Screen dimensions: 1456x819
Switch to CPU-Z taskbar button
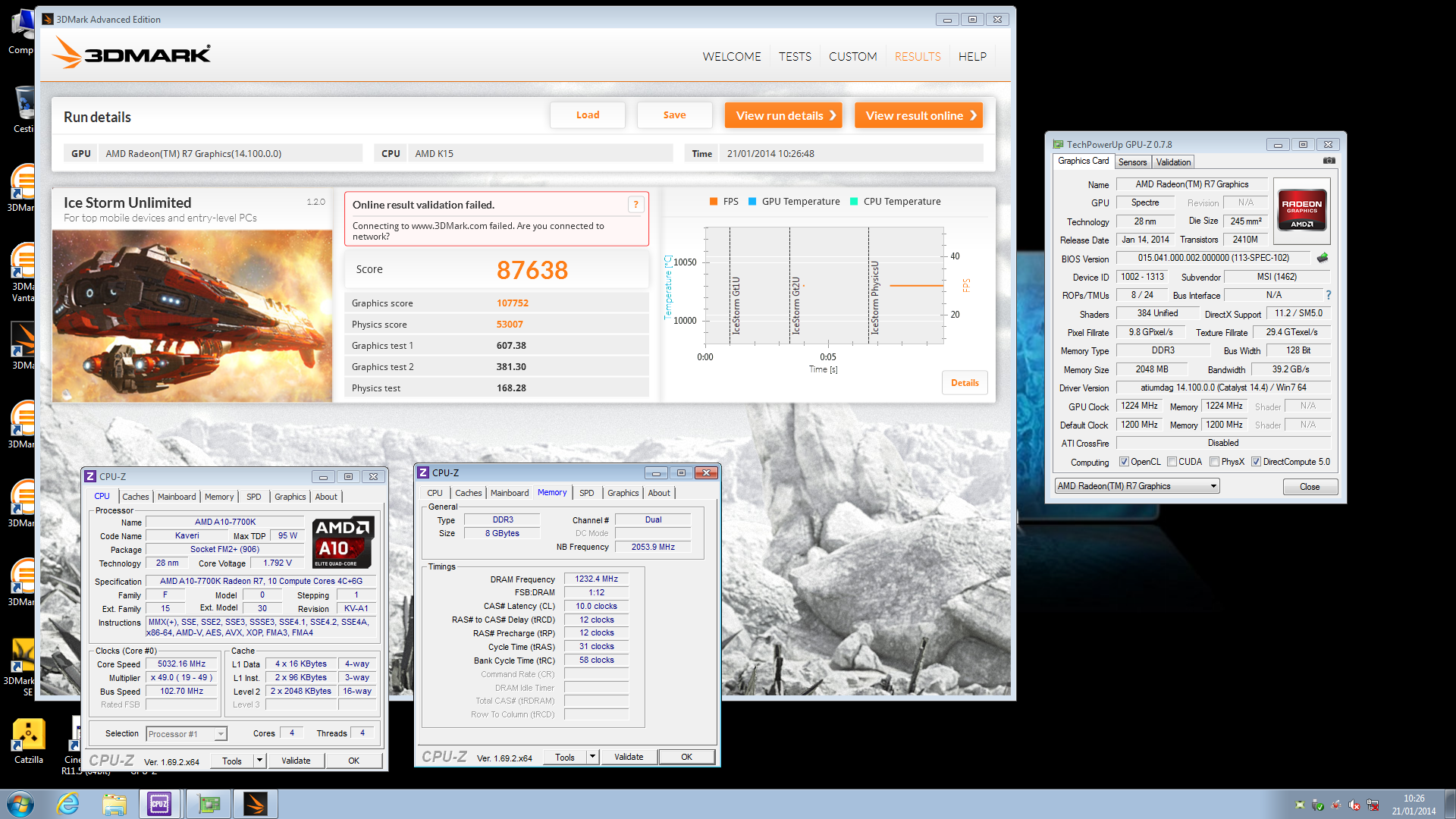tap(160, 804)
